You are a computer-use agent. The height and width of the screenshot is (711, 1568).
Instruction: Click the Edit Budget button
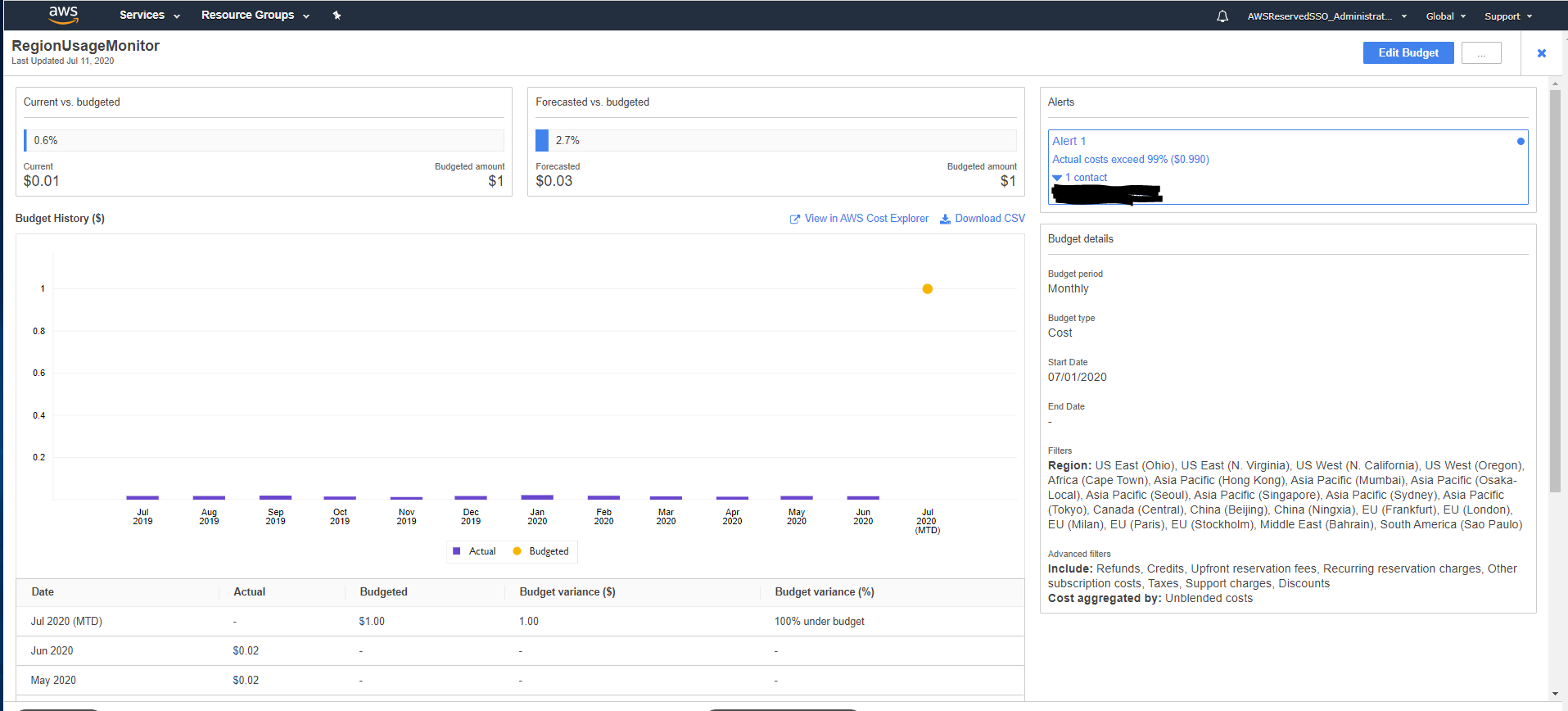pos(1408,53)
